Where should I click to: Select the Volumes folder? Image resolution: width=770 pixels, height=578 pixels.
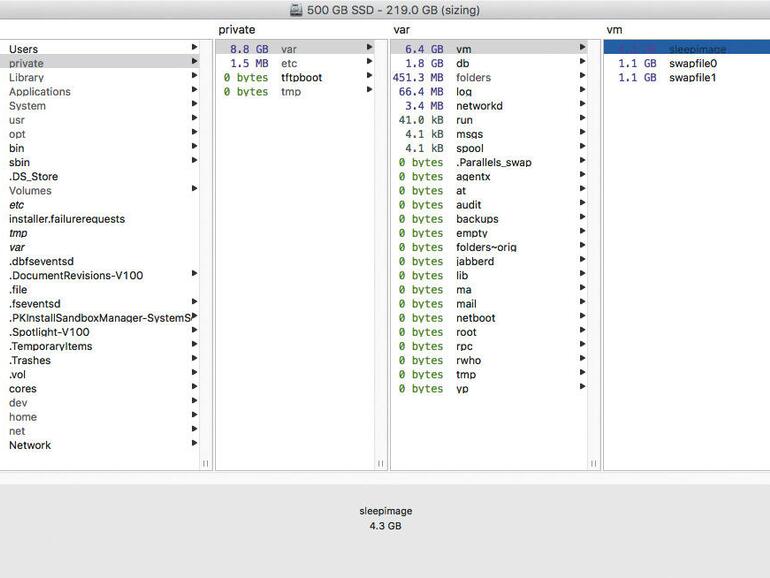click(100, 191)
